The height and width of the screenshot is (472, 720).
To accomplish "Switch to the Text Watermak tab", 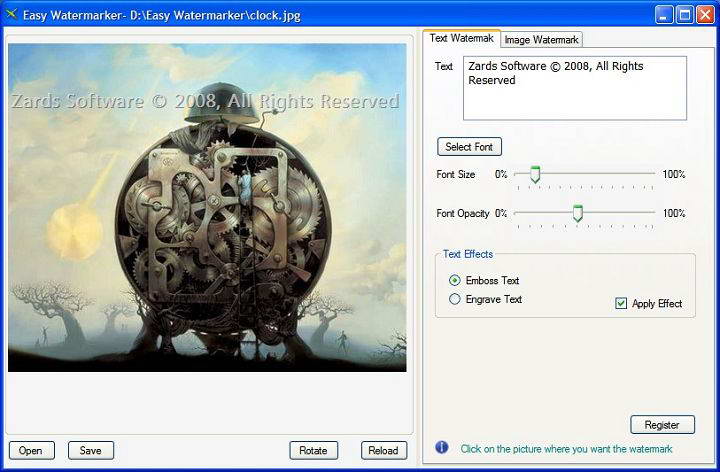I will pyautogui.click(x=461, y=39).
